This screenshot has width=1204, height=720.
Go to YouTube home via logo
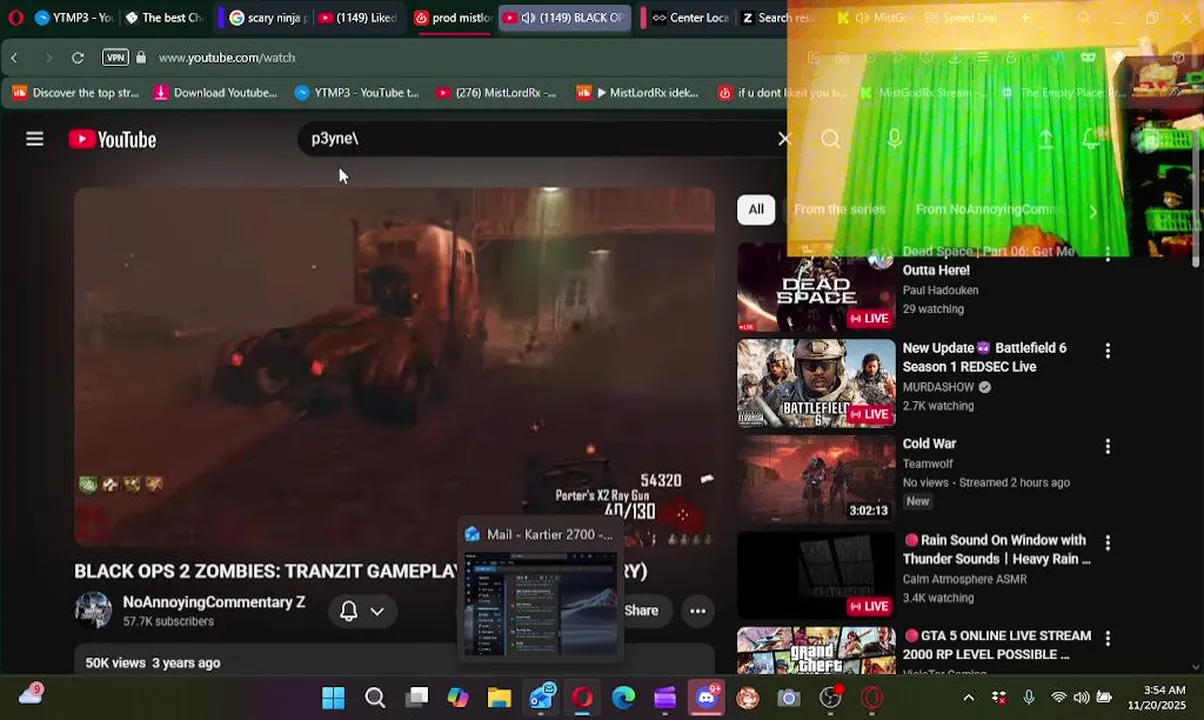[112, 139]
